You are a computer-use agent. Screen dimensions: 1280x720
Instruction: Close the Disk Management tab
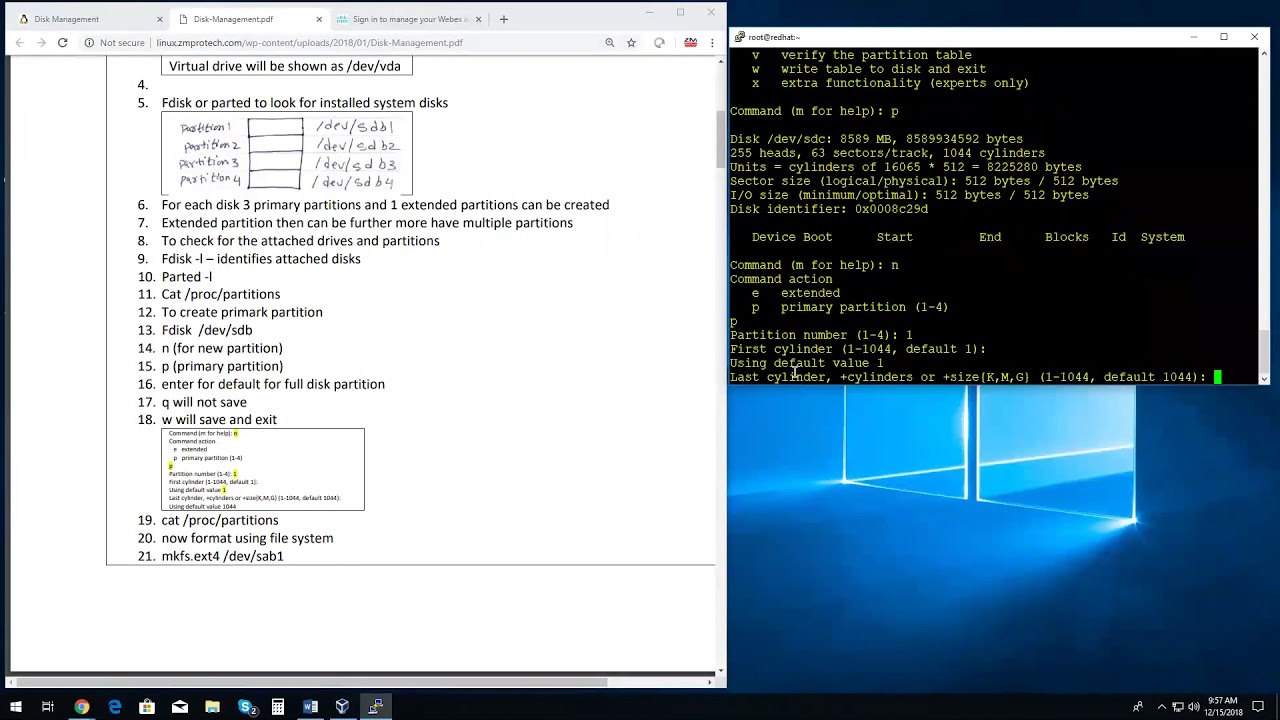point(159,19)
